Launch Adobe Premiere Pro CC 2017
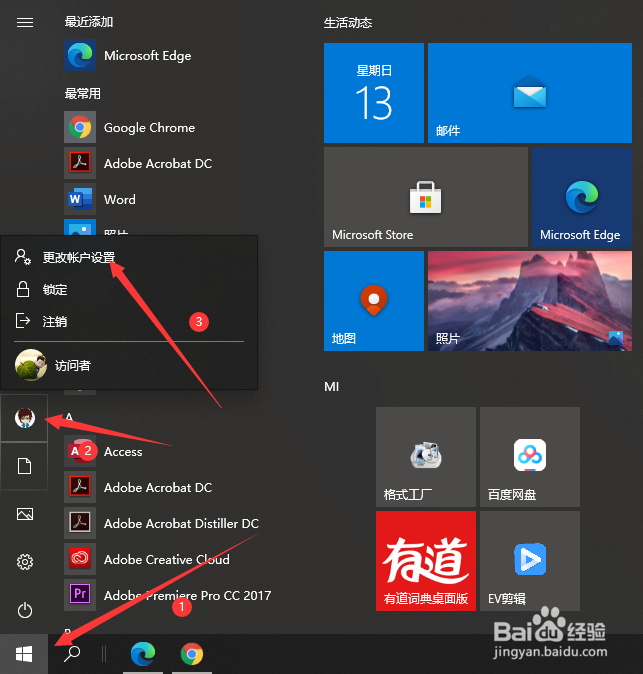643x674 pixels. point(168,595)
